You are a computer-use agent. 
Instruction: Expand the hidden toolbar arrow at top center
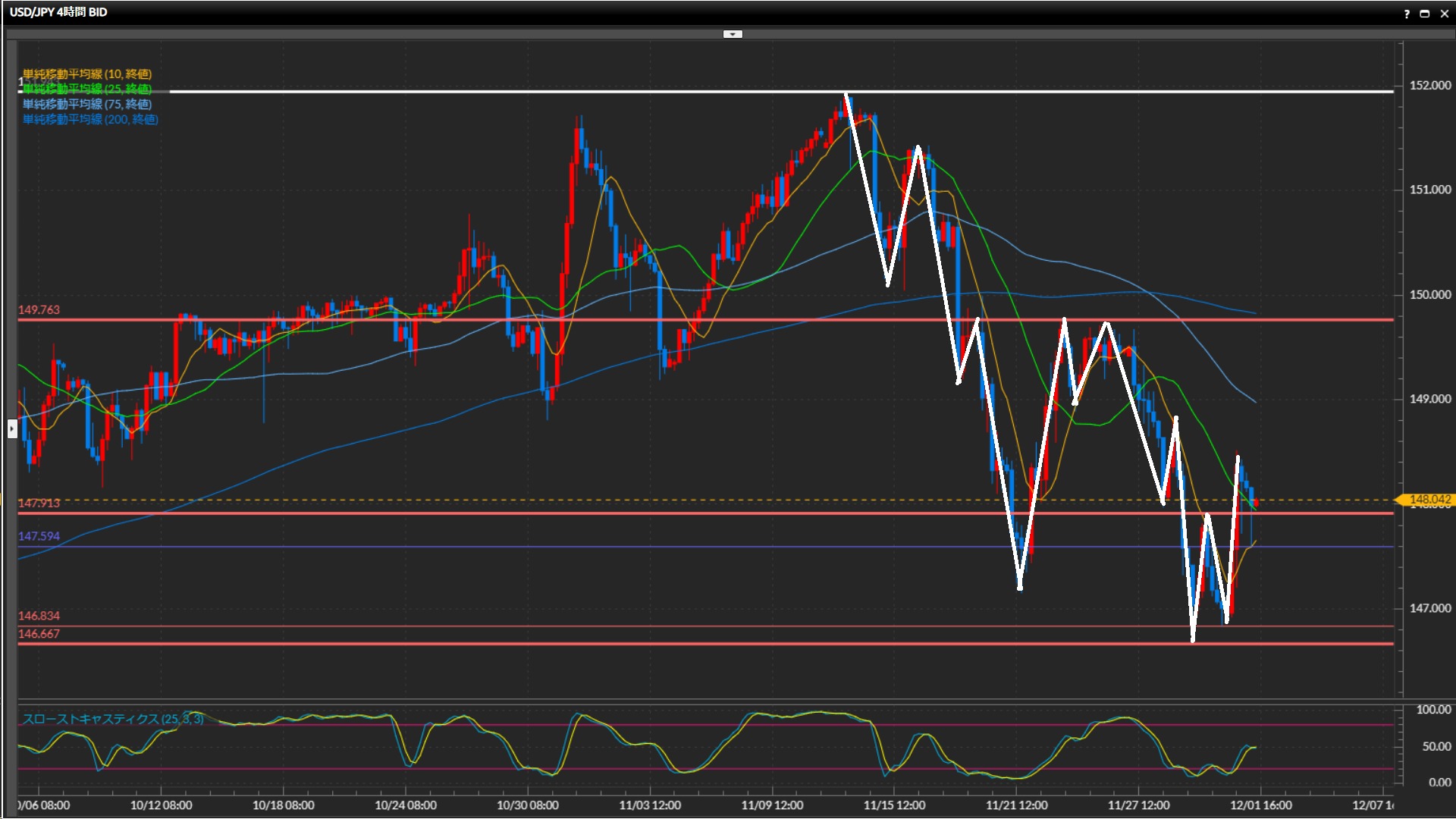(x=733, y=34)
